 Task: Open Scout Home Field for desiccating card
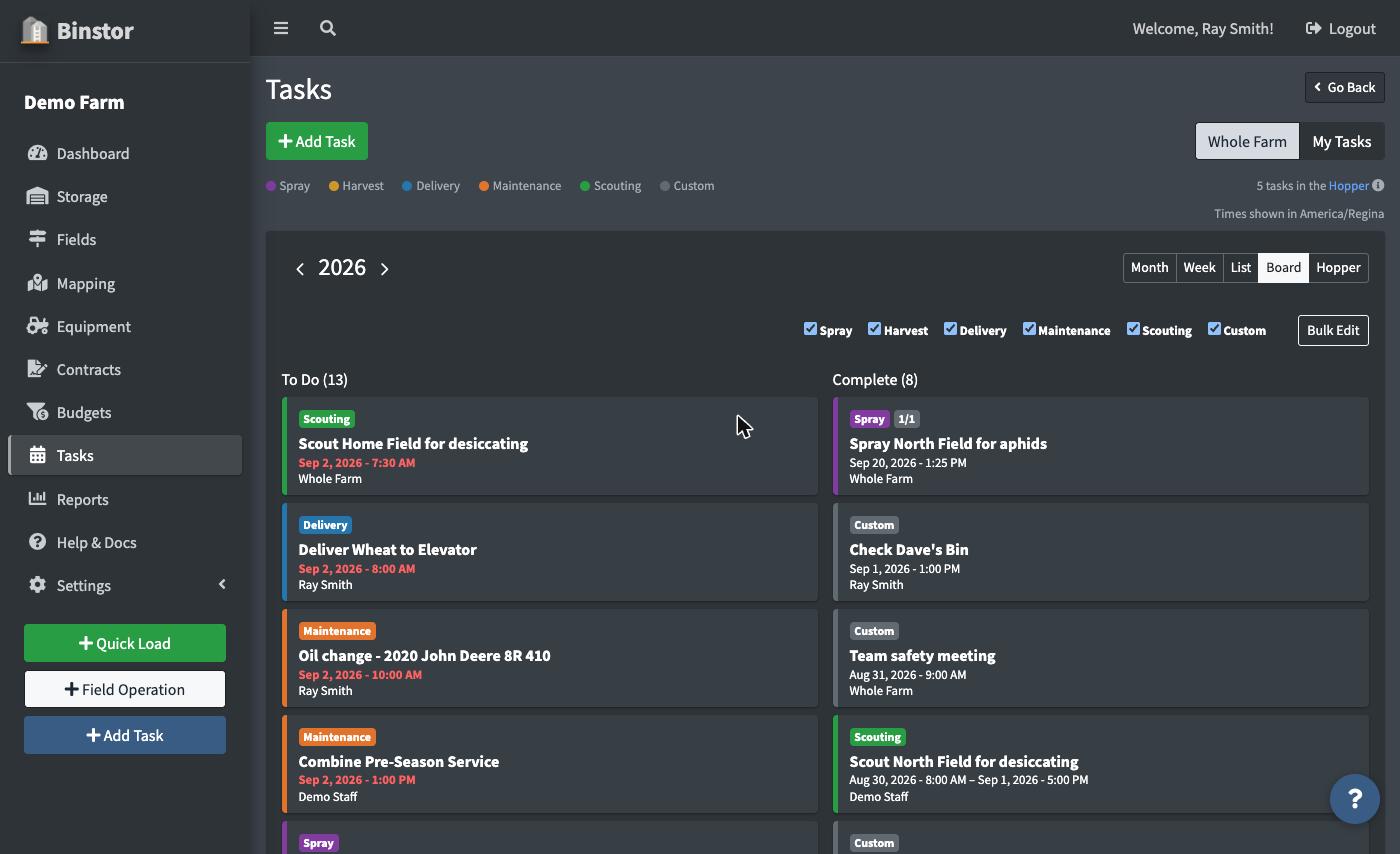550,446
